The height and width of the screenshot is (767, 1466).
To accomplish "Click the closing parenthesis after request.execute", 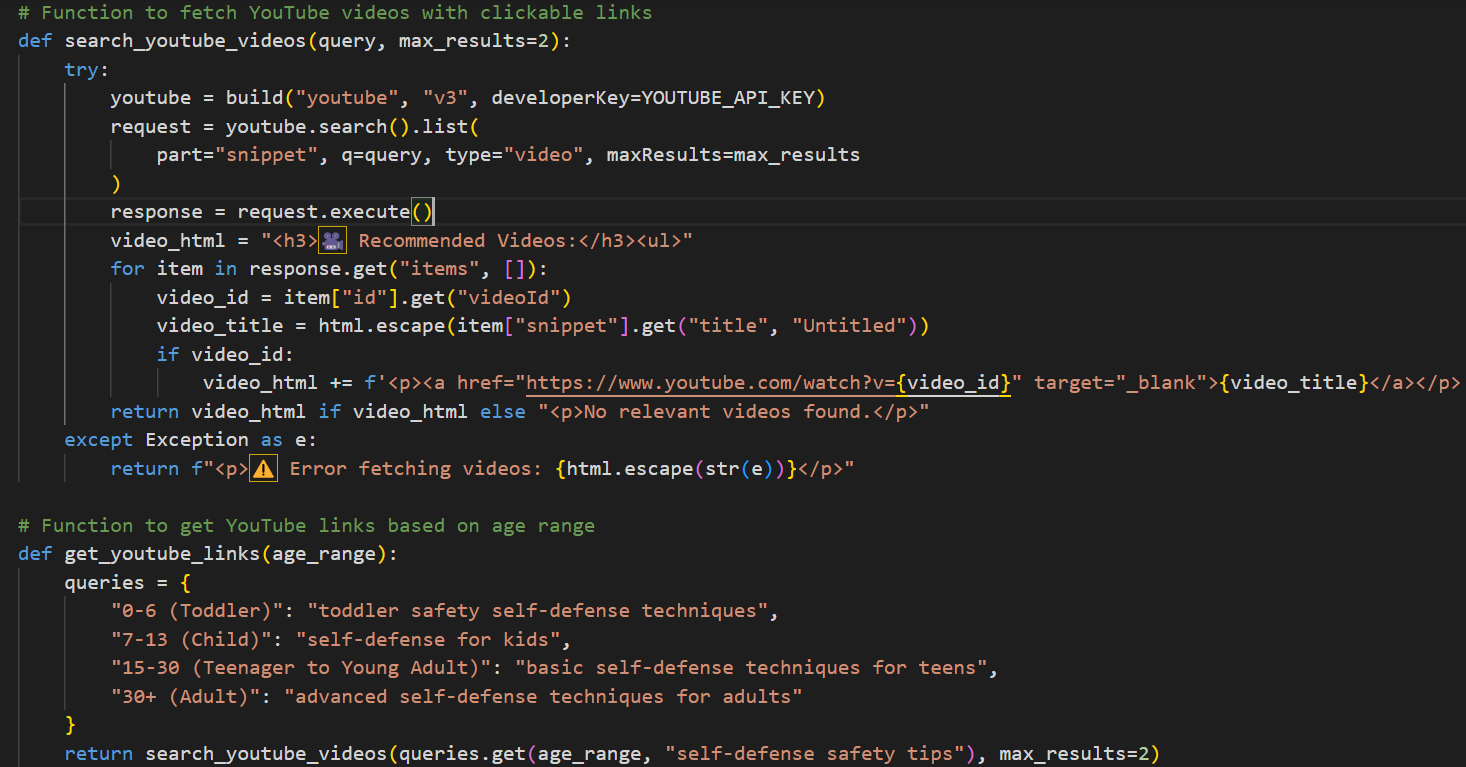I will click(428, 212).
